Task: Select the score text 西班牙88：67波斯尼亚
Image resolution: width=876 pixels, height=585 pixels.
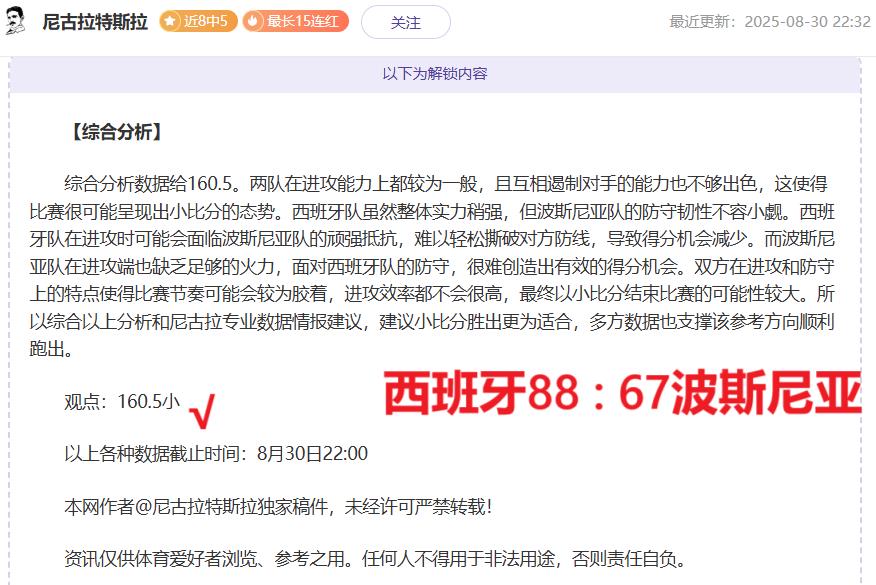Action: pyautogui.click(x=622, y=393)
